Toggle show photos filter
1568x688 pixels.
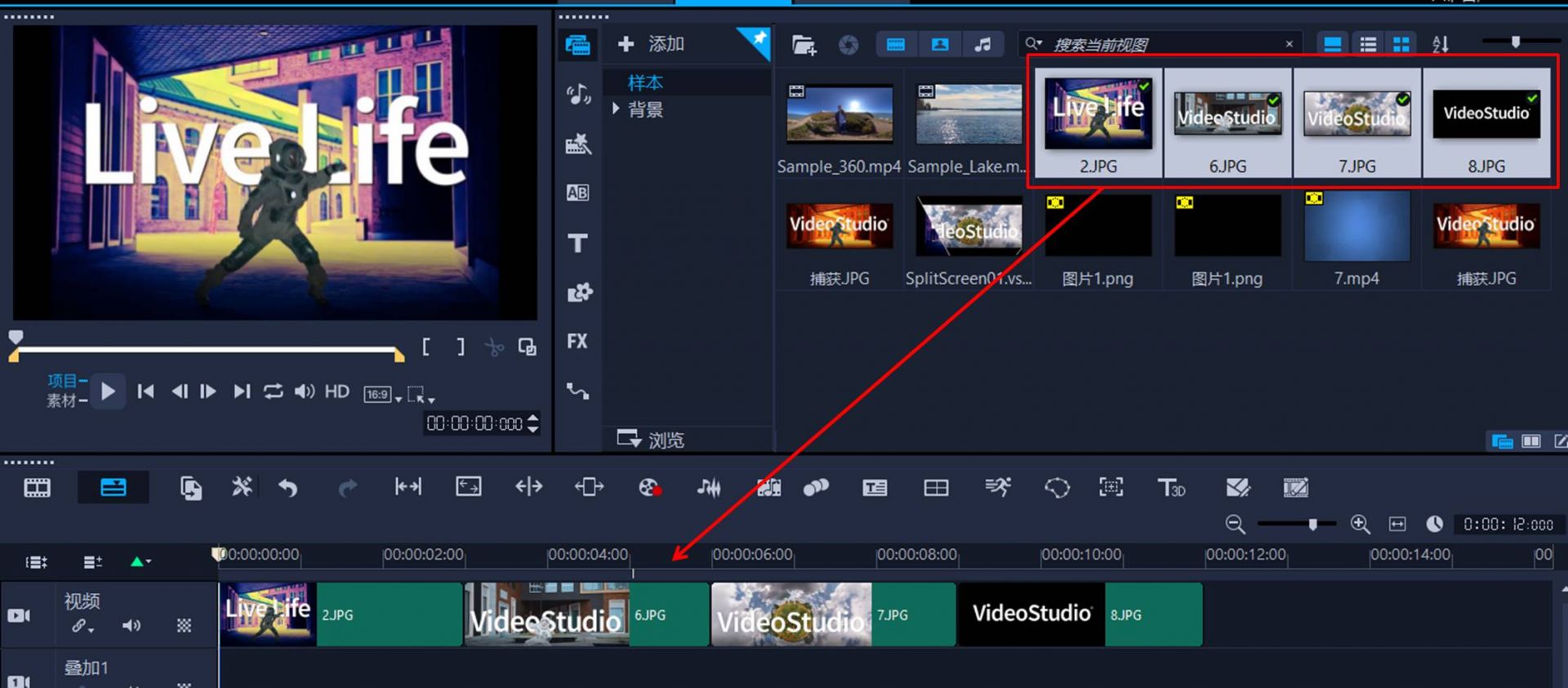tap(940, 44)
